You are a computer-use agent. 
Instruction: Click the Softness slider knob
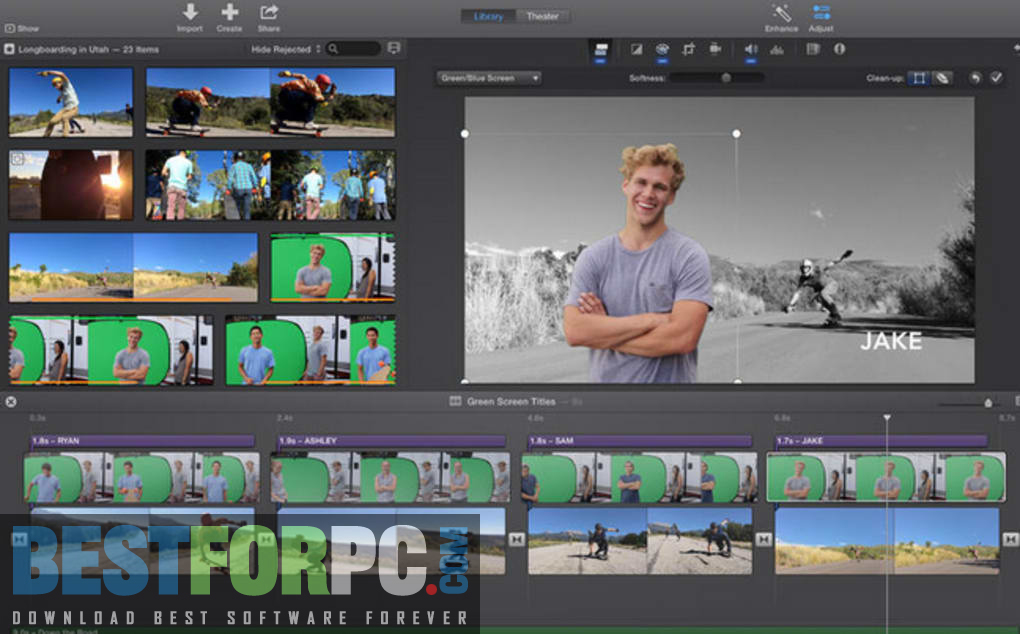(726, 78)
